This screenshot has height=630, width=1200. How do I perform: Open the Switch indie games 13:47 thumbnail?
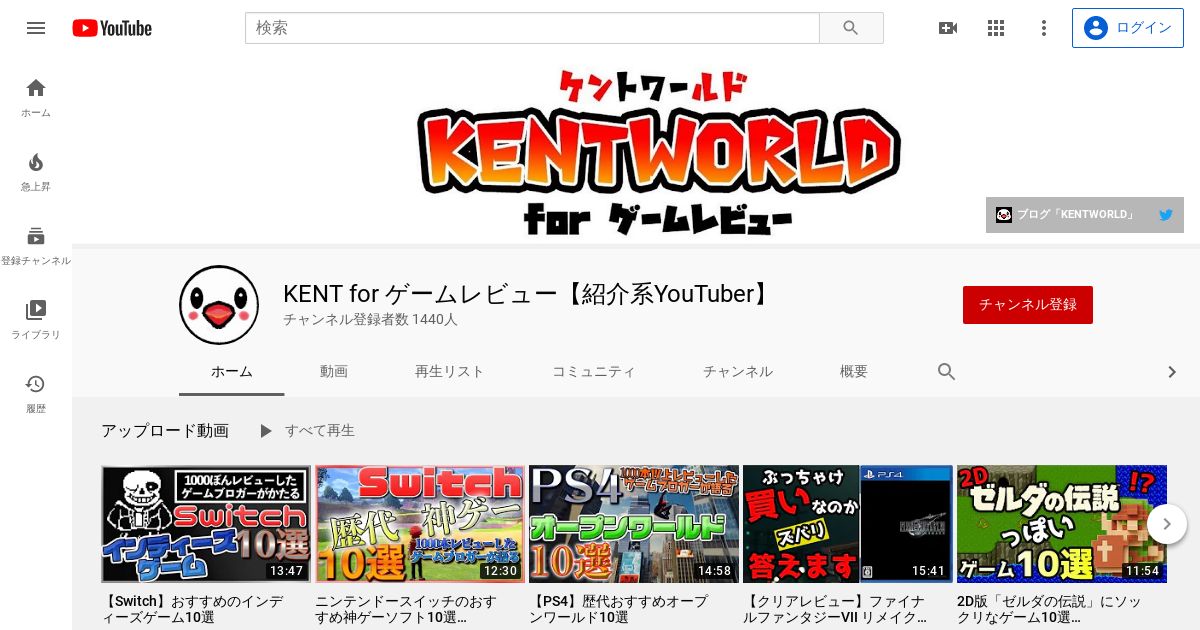click(x=206, y=524)
